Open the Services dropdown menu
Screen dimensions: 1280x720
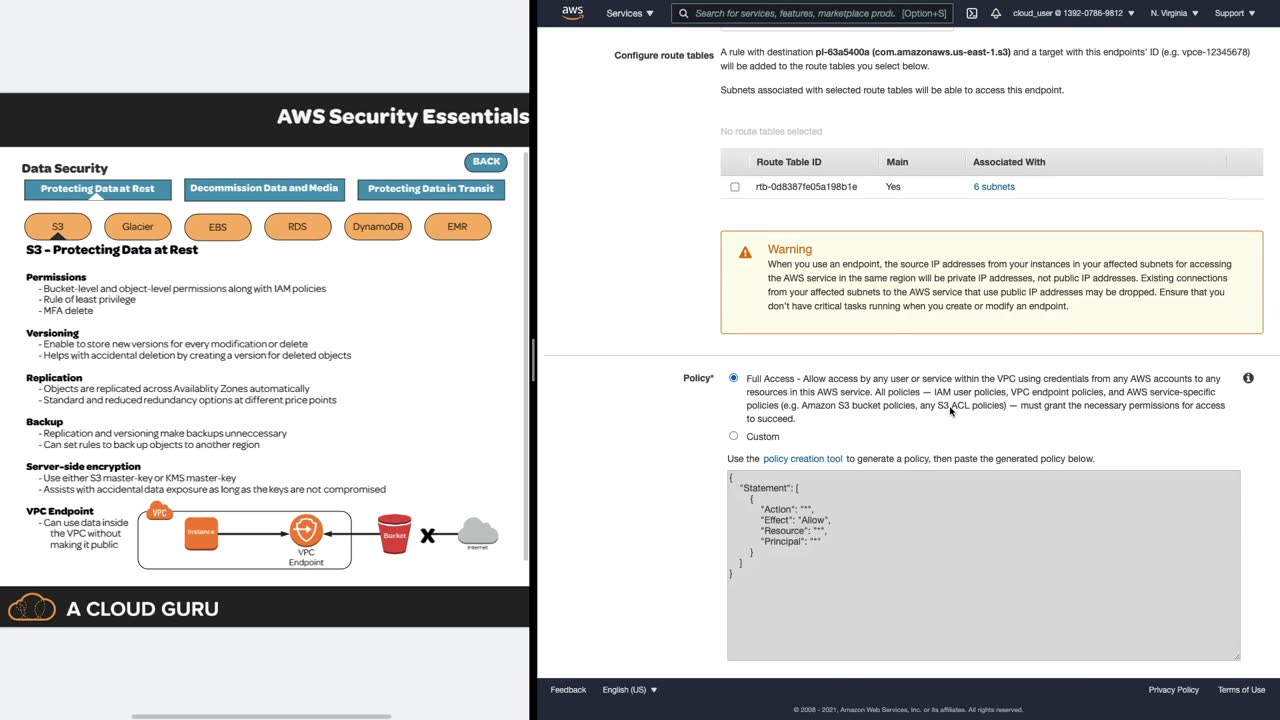point(630,13)
